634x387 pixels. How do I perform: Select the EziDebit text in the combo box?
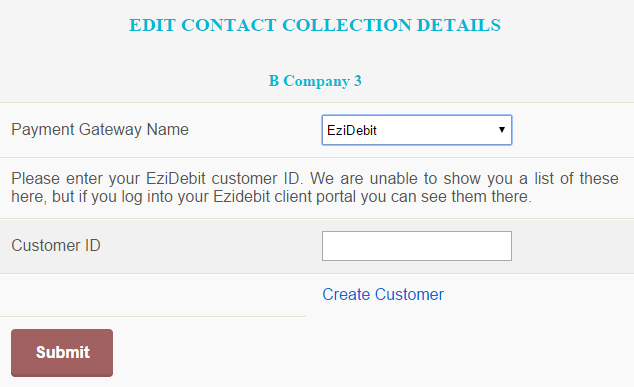(x=352, y=130)
